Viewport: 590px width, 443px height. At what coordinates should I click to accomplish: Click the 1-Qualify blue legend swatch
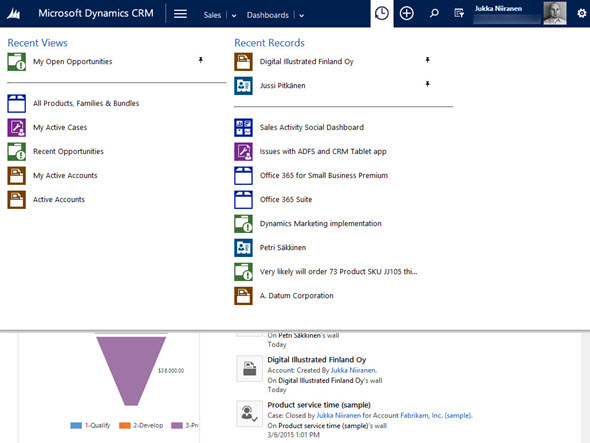76,426
